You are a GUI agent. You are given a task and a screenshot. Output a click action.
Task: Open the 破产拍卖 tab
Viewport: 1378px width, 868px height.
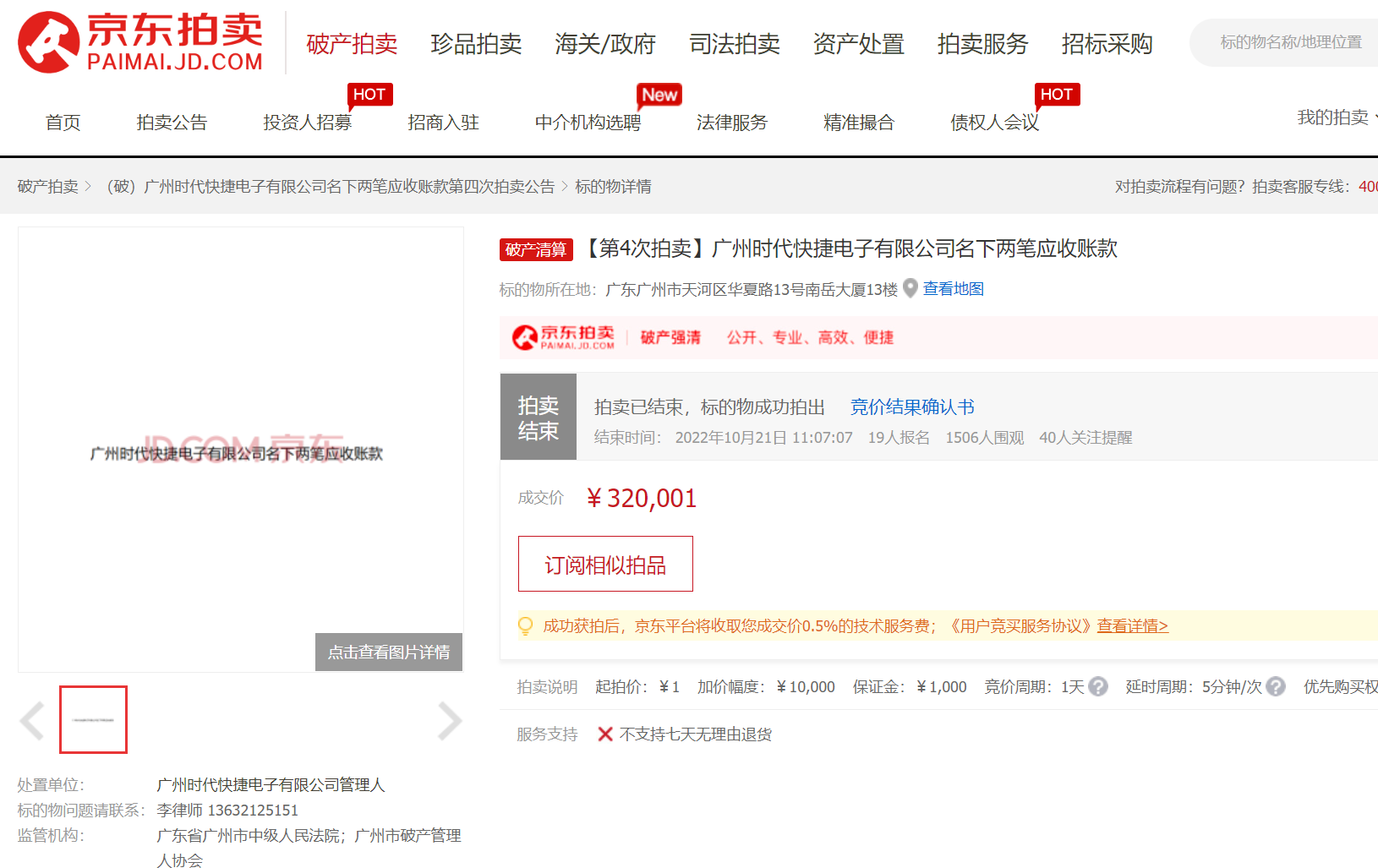pyautogui.click(x=352, y=44)
